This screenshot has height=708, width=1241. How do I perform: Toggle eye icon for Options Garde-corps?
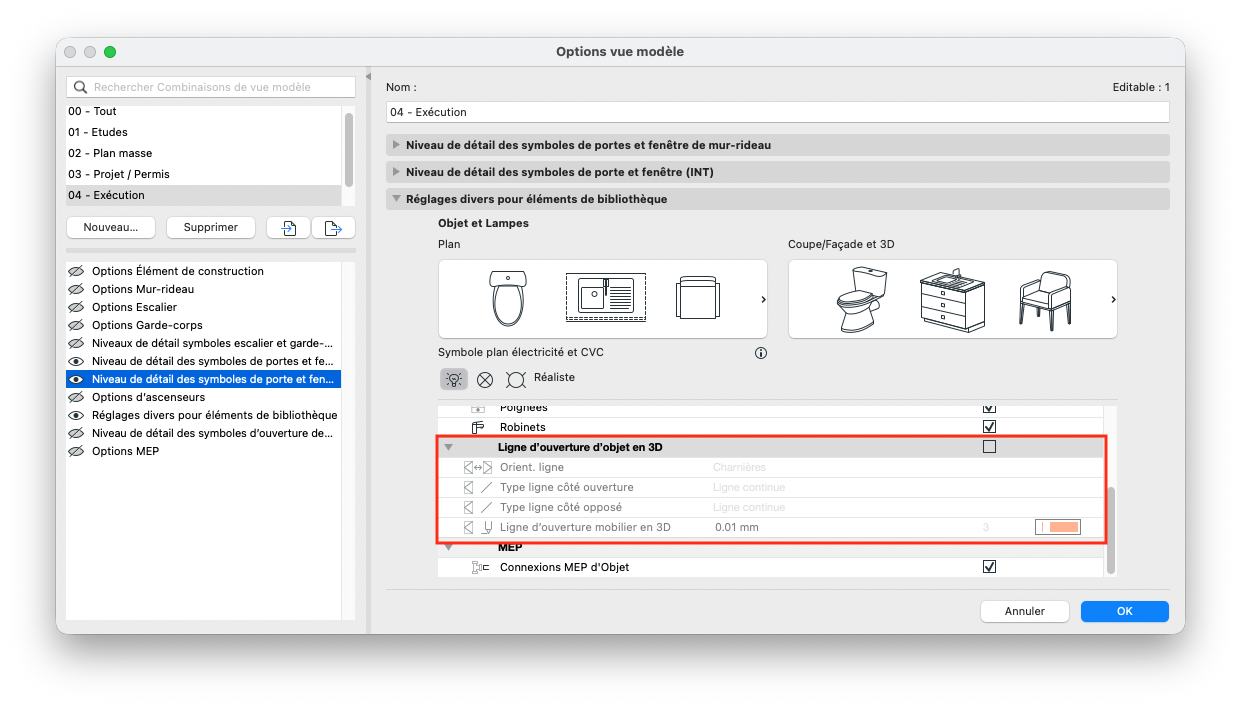click(75, 325)
